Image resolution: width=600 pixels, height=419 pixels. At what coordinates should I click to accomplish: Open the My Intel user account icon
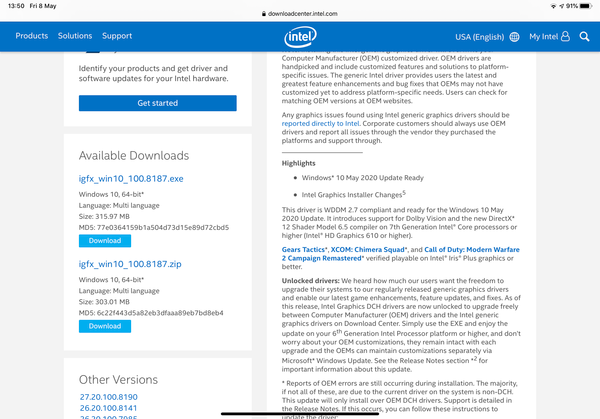565,36
